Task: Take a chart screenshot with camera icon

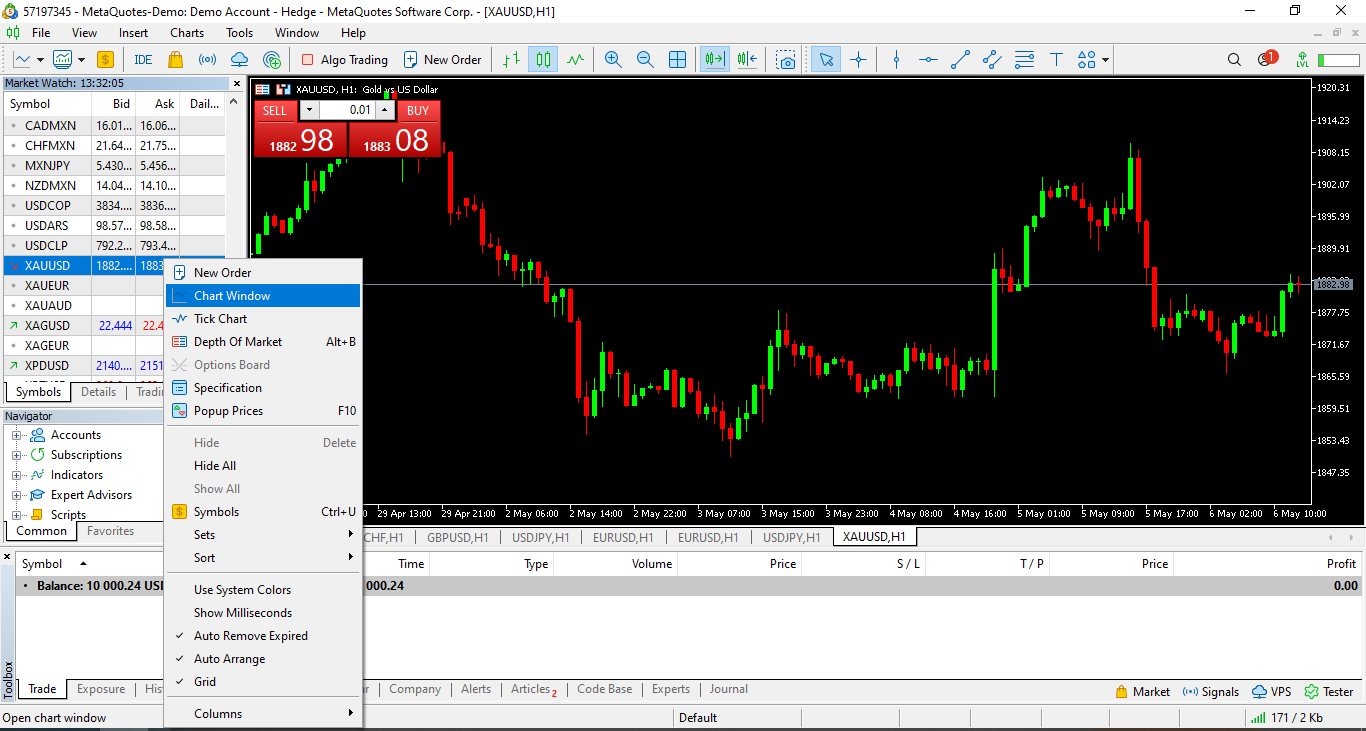Action: point(787,59)
